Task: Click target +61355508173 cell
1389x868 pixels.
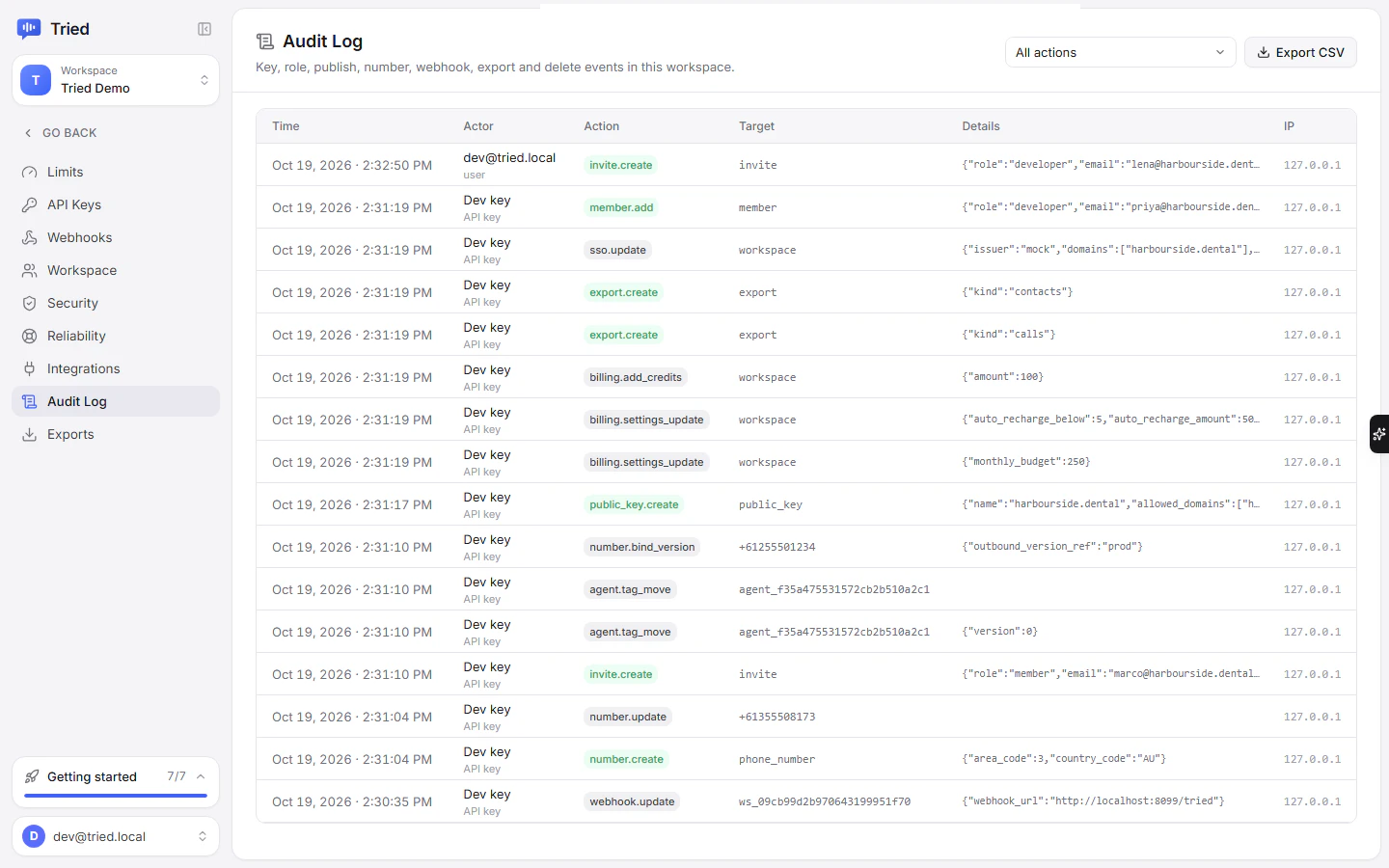Action: (x=777, y=717)
